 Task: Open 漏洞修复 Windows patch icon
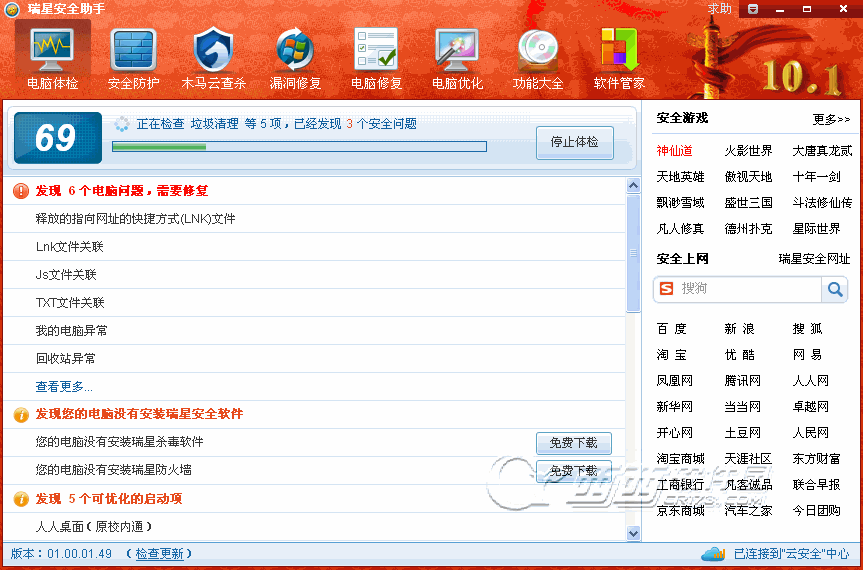(295, 50)
